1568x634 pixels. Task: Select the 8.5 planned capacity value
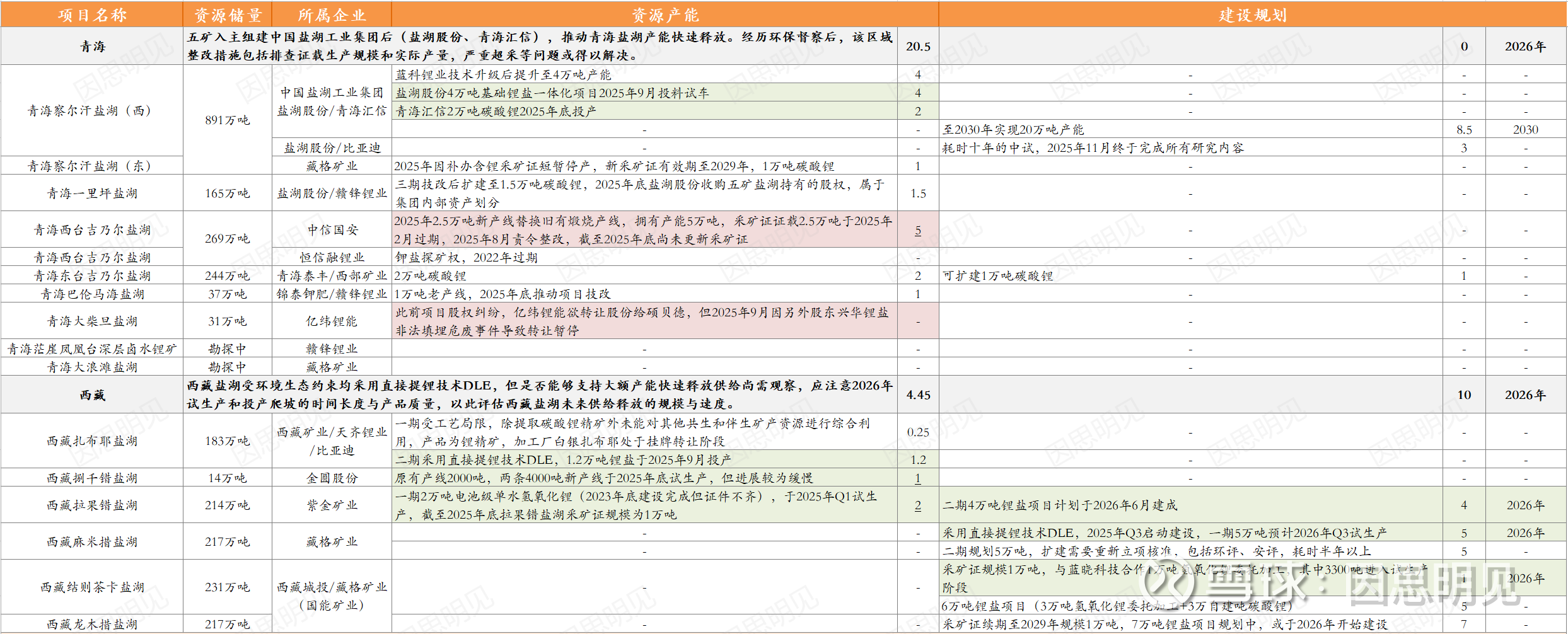[x=1464, y=129]
